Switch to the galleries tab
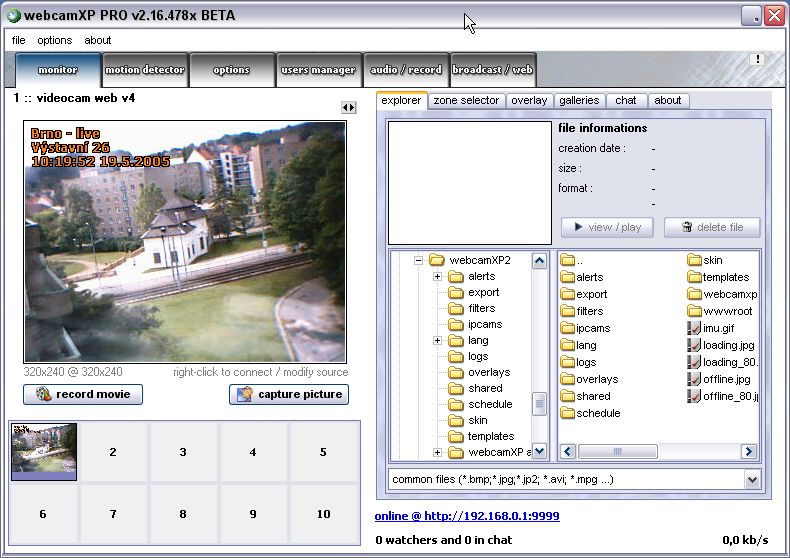This screenshot has height=558, width=790. [579, 101]
